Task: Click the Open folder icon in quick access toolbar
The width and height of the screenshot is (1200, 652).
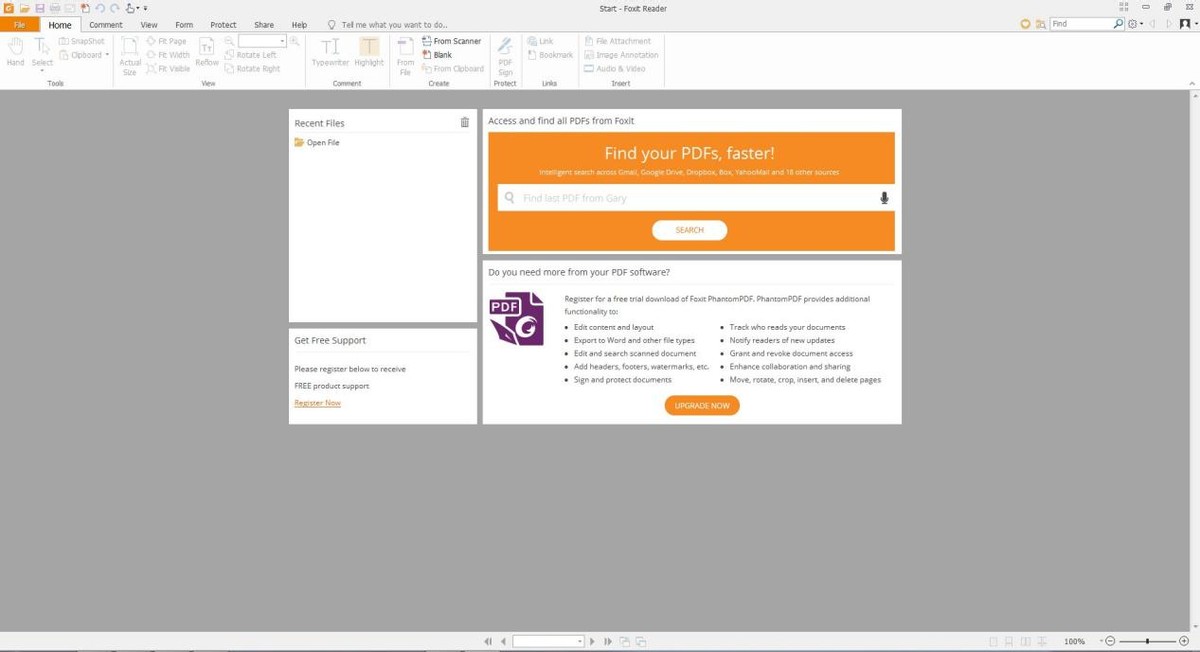Action: [25, 8]
